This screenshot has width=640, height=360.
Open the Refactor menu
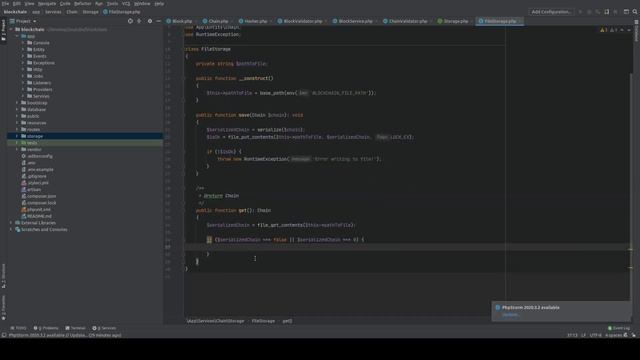pos(82,3)
